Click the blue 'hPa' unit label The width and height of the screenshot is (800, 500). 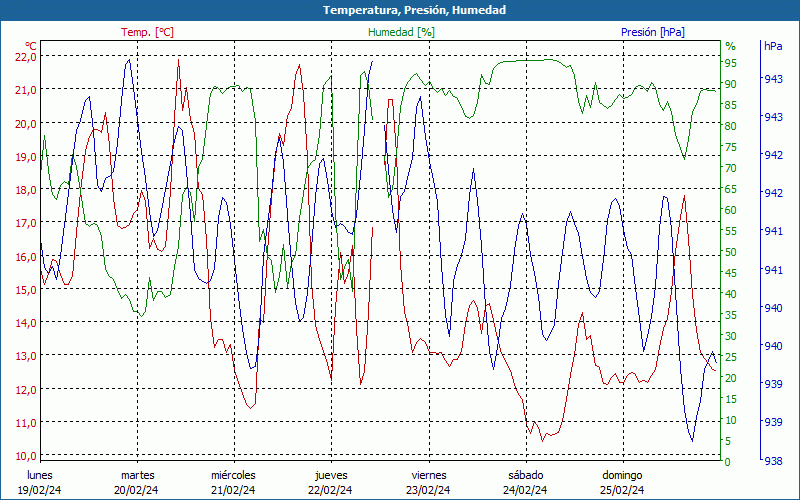pos(773,45)
